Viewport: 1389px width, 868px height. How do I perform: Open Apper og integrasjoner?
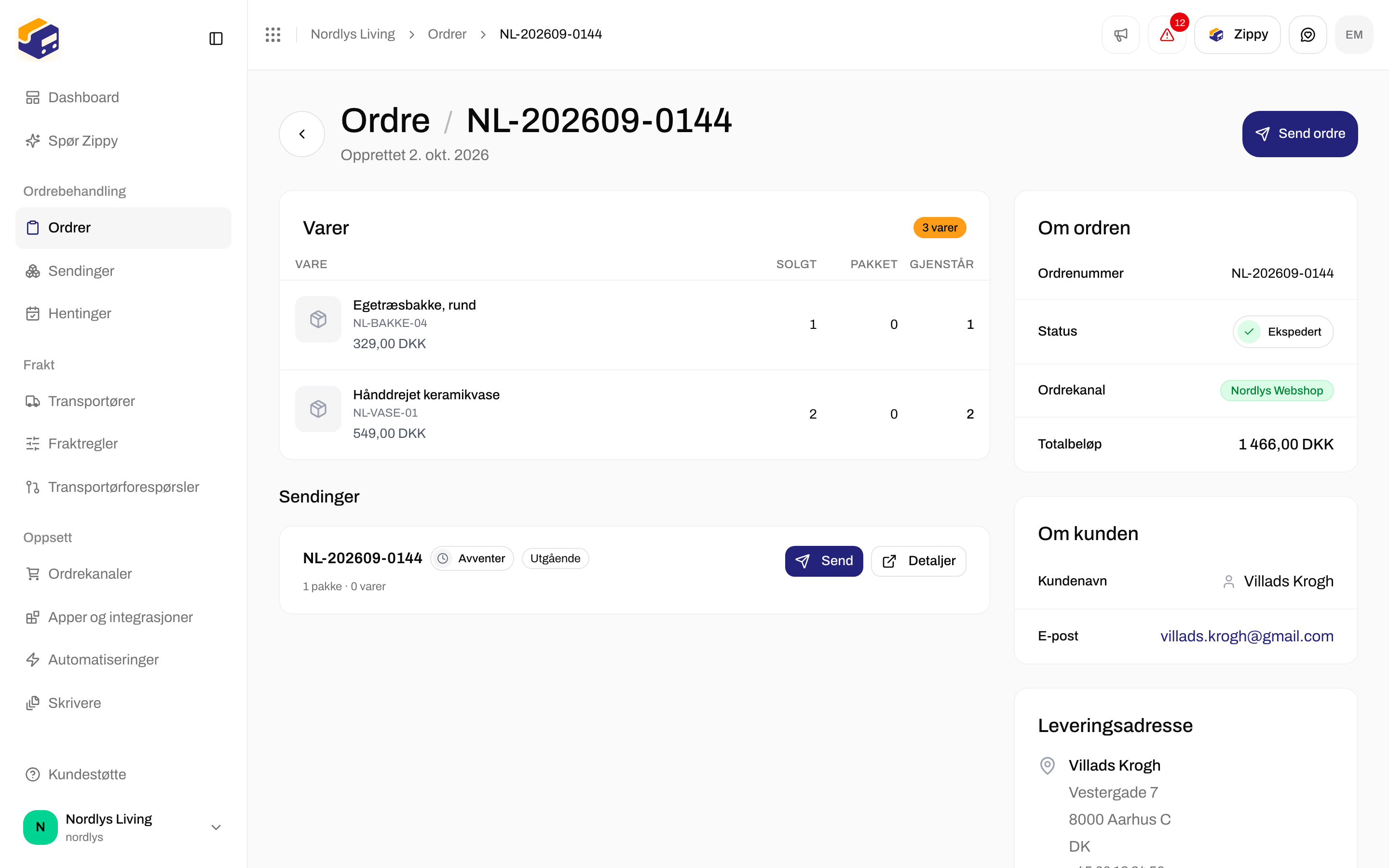123,617
